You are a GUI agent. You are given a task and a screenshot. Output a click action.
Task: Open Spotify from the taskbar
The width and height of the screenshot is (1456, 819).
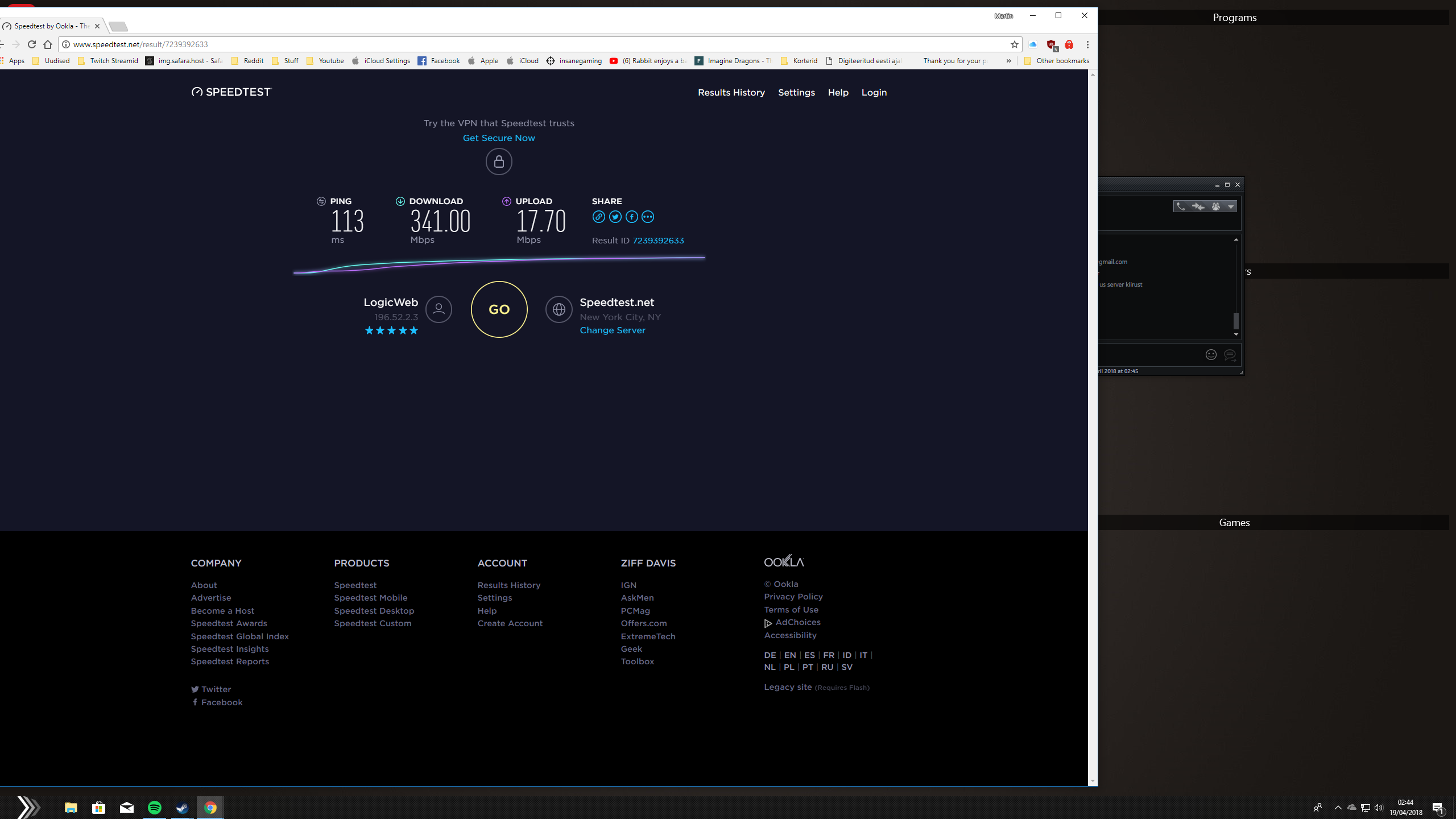[154, 807]
